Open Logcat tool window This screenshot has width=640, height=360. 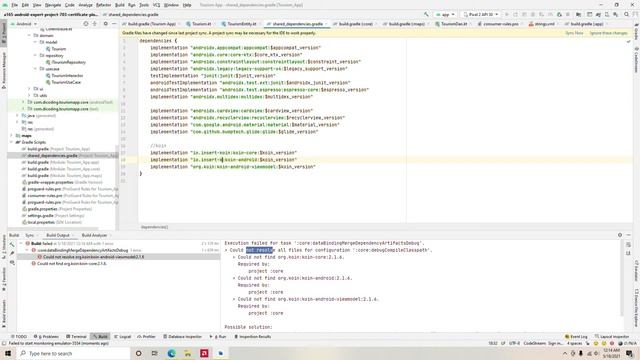click(123, 337)
